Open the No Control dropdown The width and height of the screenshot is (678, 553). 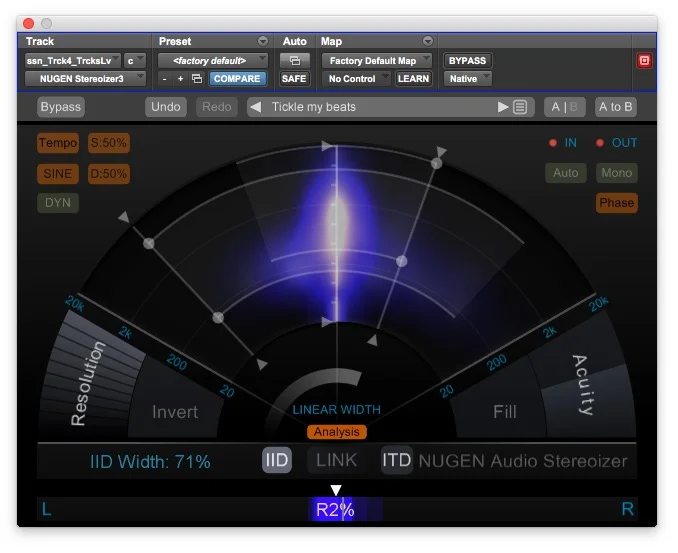356,79
